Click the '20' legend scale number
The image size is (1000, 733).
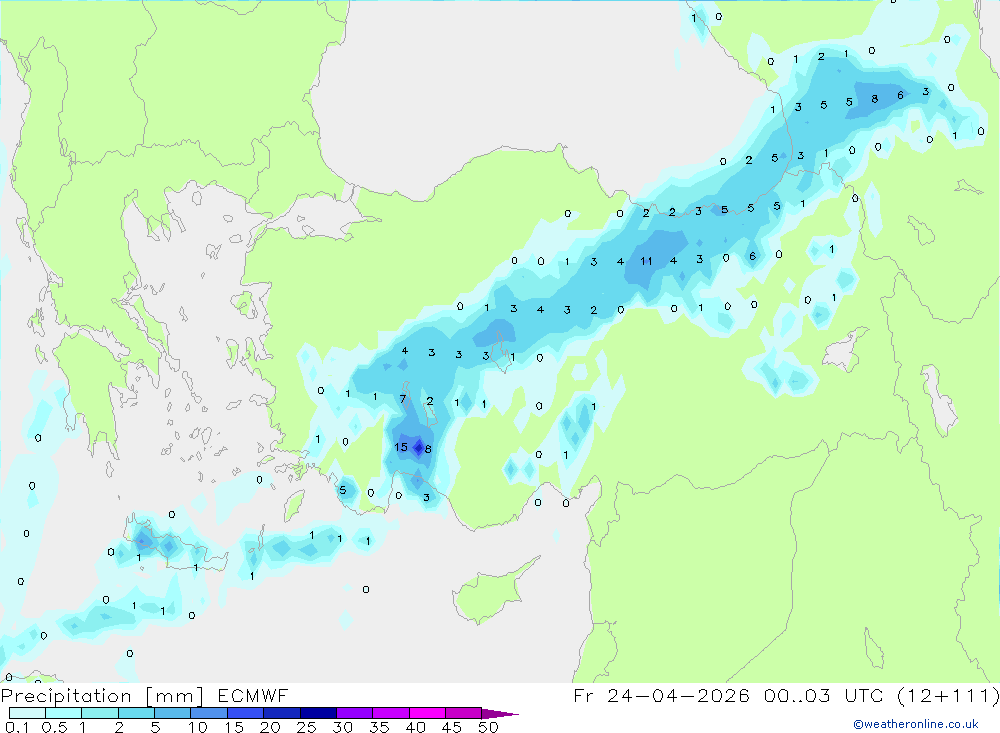coord(270,727)
